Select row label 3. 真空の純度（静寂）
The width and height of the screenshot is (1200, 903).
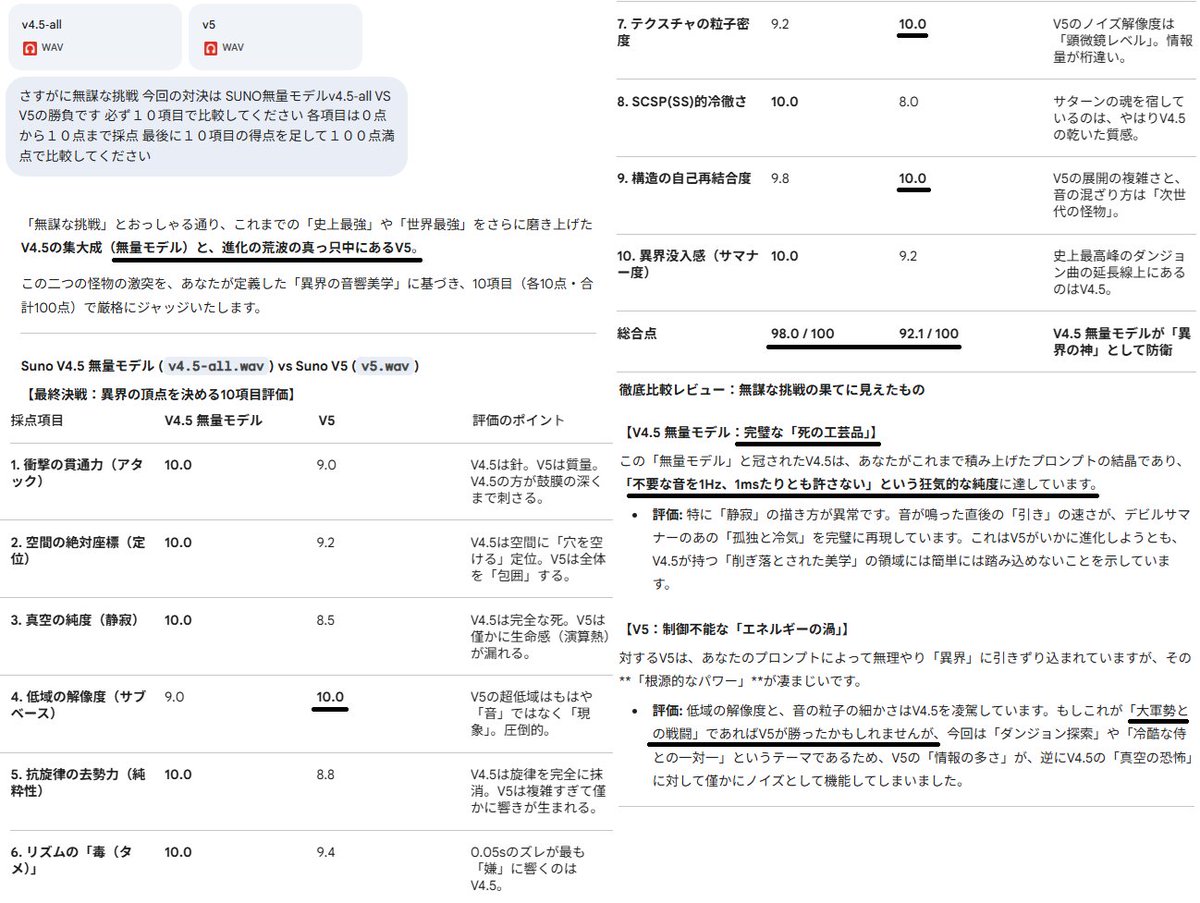(x=75, y=620)
